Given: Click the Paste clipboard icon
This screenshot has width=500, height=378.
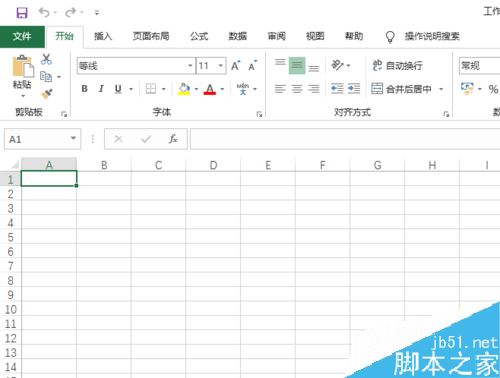Looking at the screenshot, I should (23, 66).
